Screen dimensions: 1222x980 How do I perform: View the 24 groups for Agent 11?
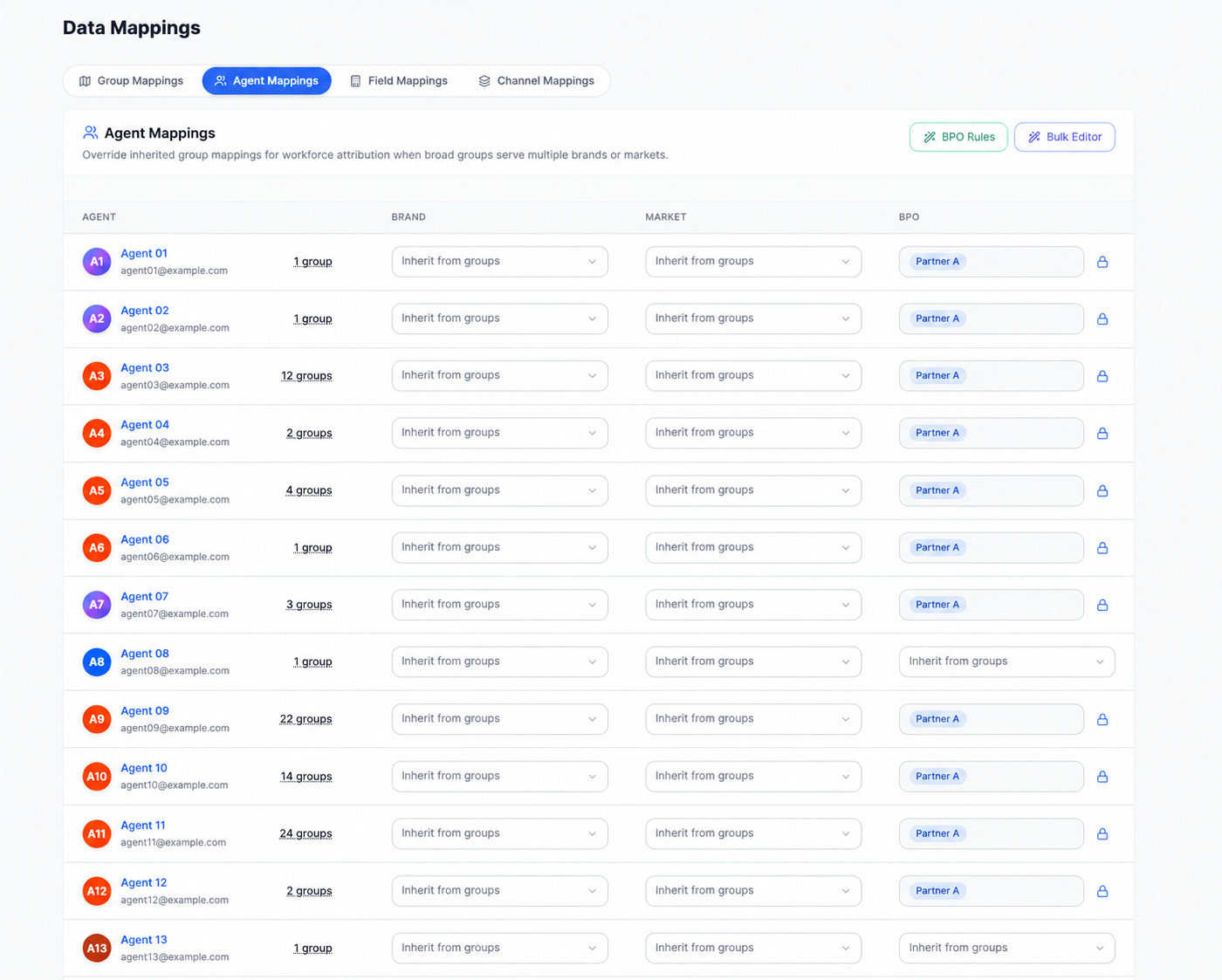click(305, 833)
